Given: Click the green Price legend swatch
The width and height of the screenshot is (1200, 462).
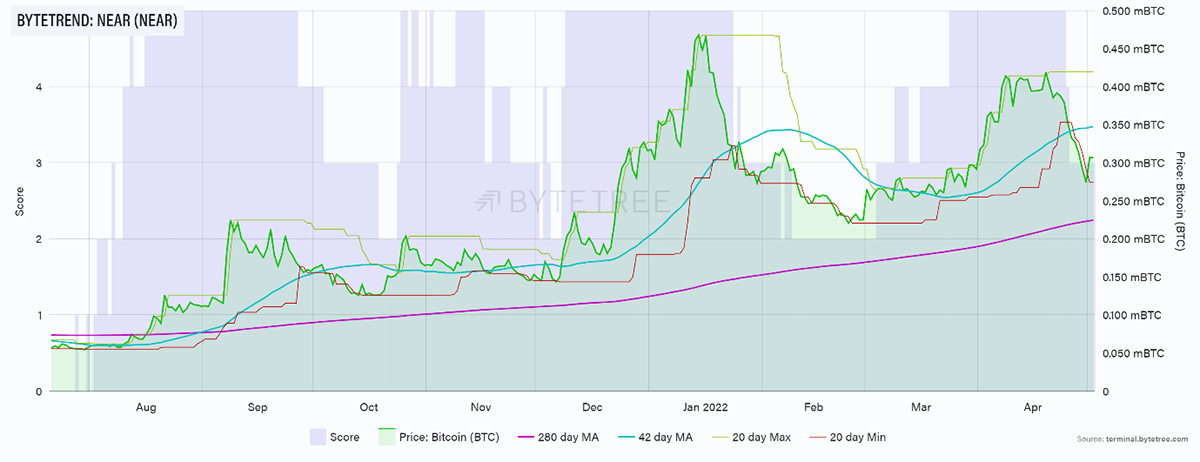Looking at the screenshot, I should point(386,437).
